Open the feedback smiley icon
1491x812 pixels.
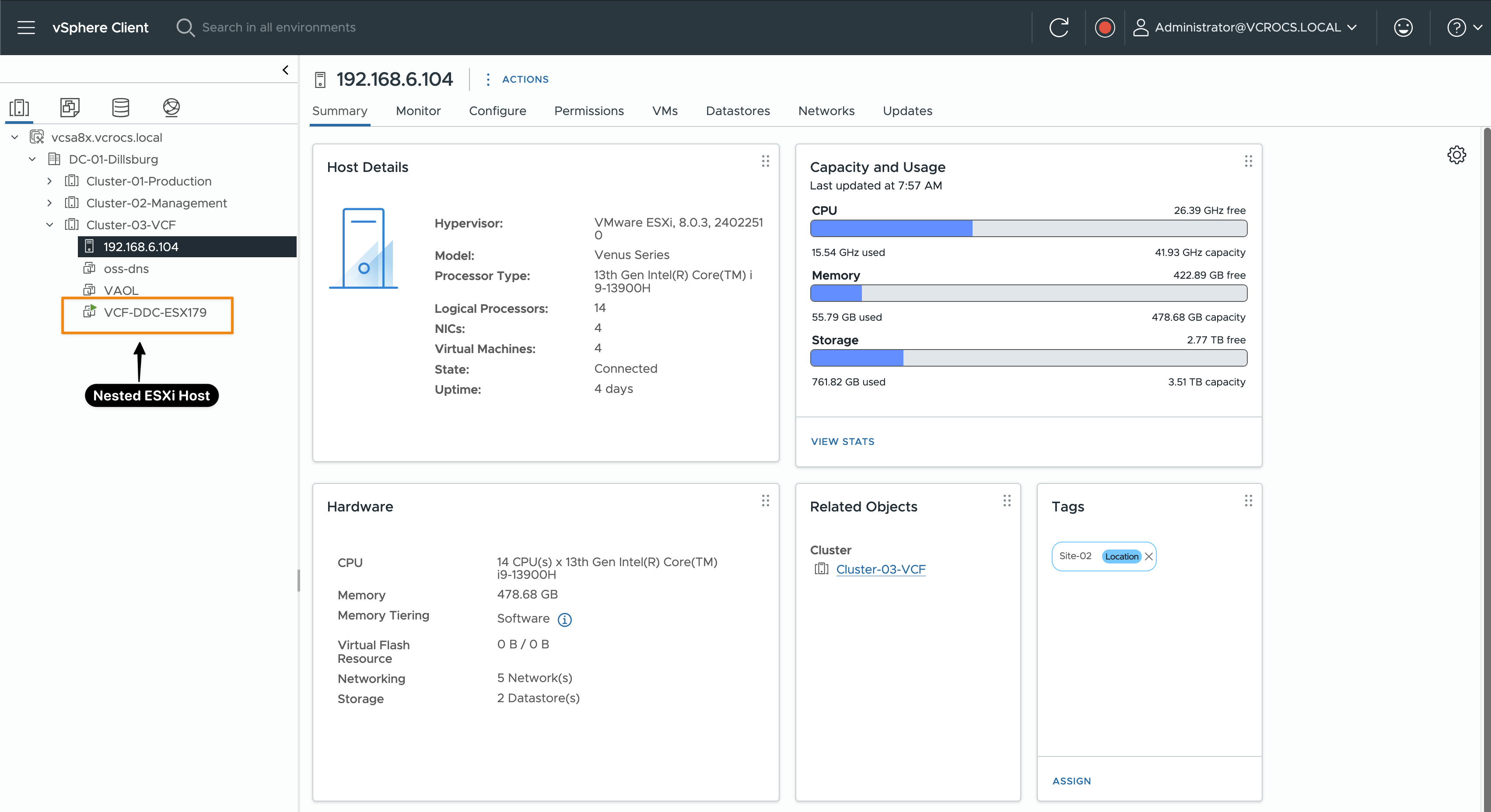click(1403, 27)
